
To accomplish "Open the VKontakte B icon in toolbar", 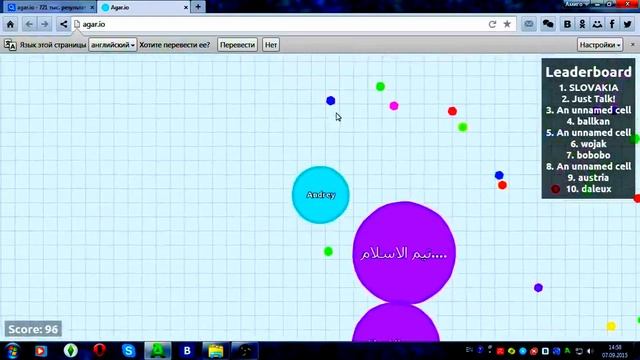I will point(567,24).
